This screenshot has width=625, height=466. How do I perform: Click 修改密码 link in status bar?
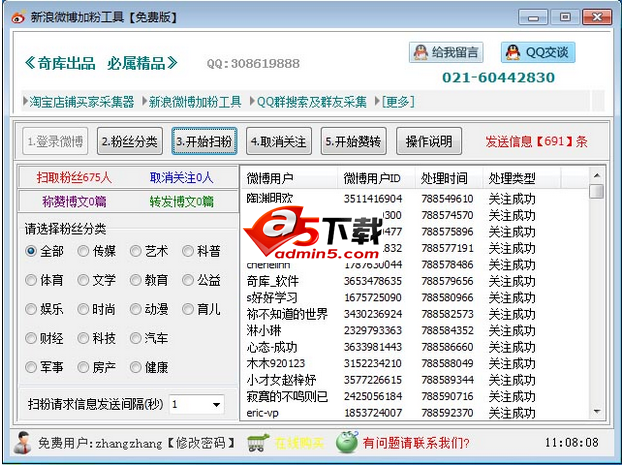(x=201, y=443)
